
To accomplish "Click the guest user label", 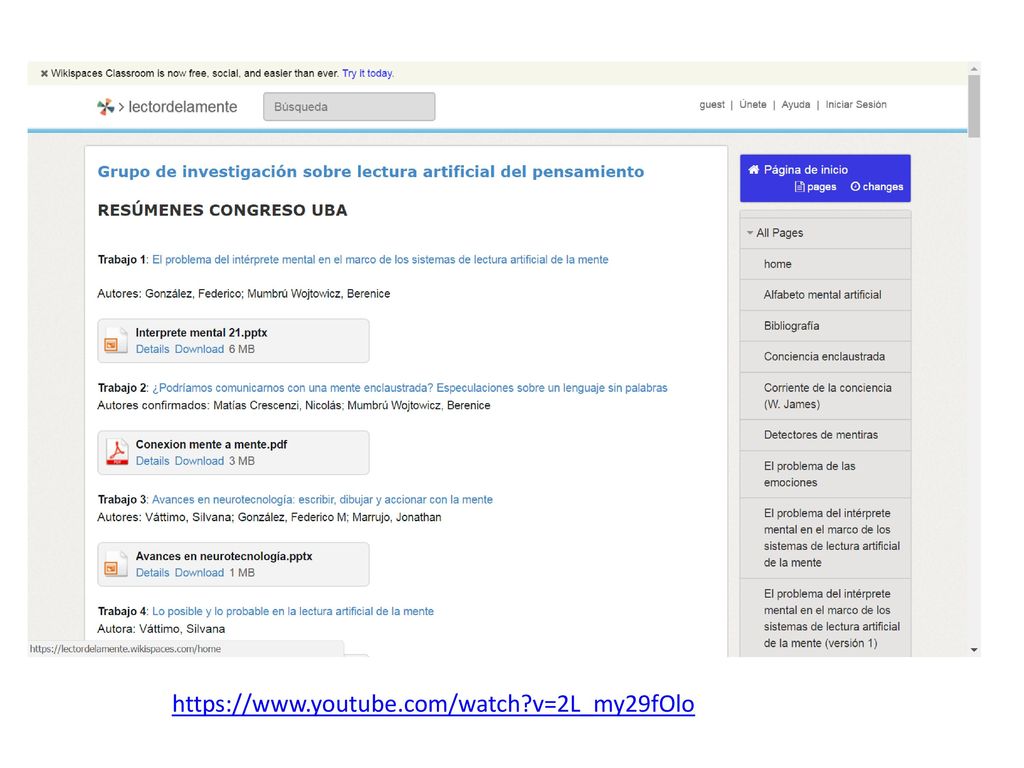I will coord(712,104).
